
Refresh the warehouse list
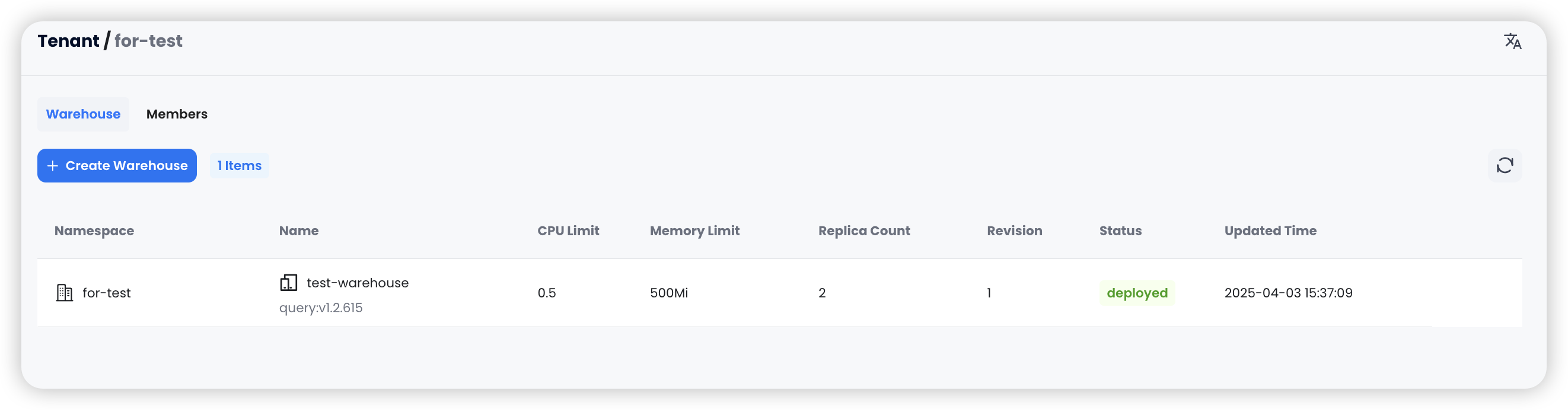(1504, 165)
